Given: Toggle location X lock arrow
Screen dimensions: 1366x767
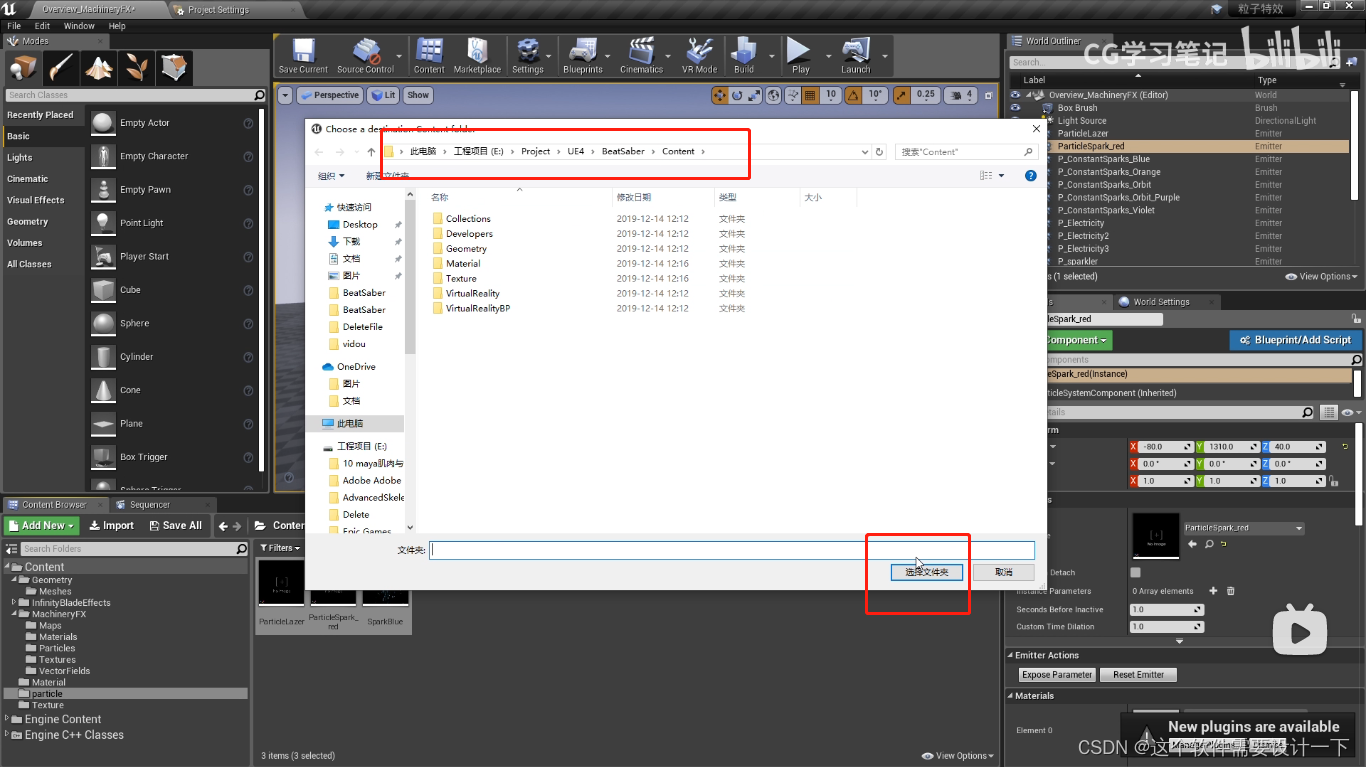Looking at the screenshot, I should (x=1187, y=447).
